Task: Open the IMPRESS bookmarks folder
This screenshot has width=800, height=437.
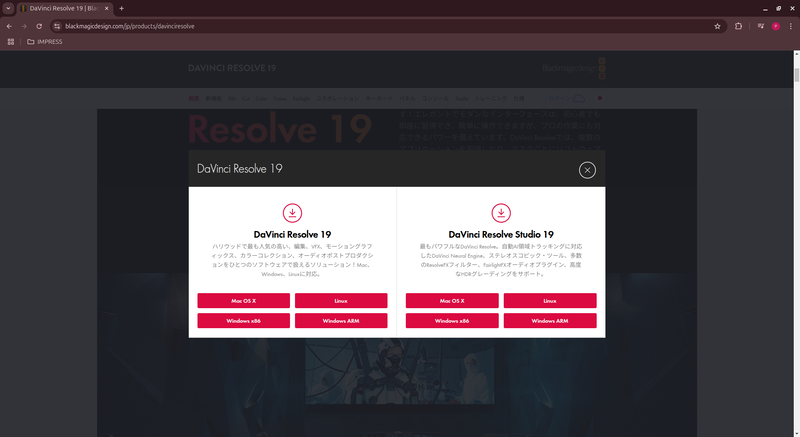Action: (x=45, y=42)
